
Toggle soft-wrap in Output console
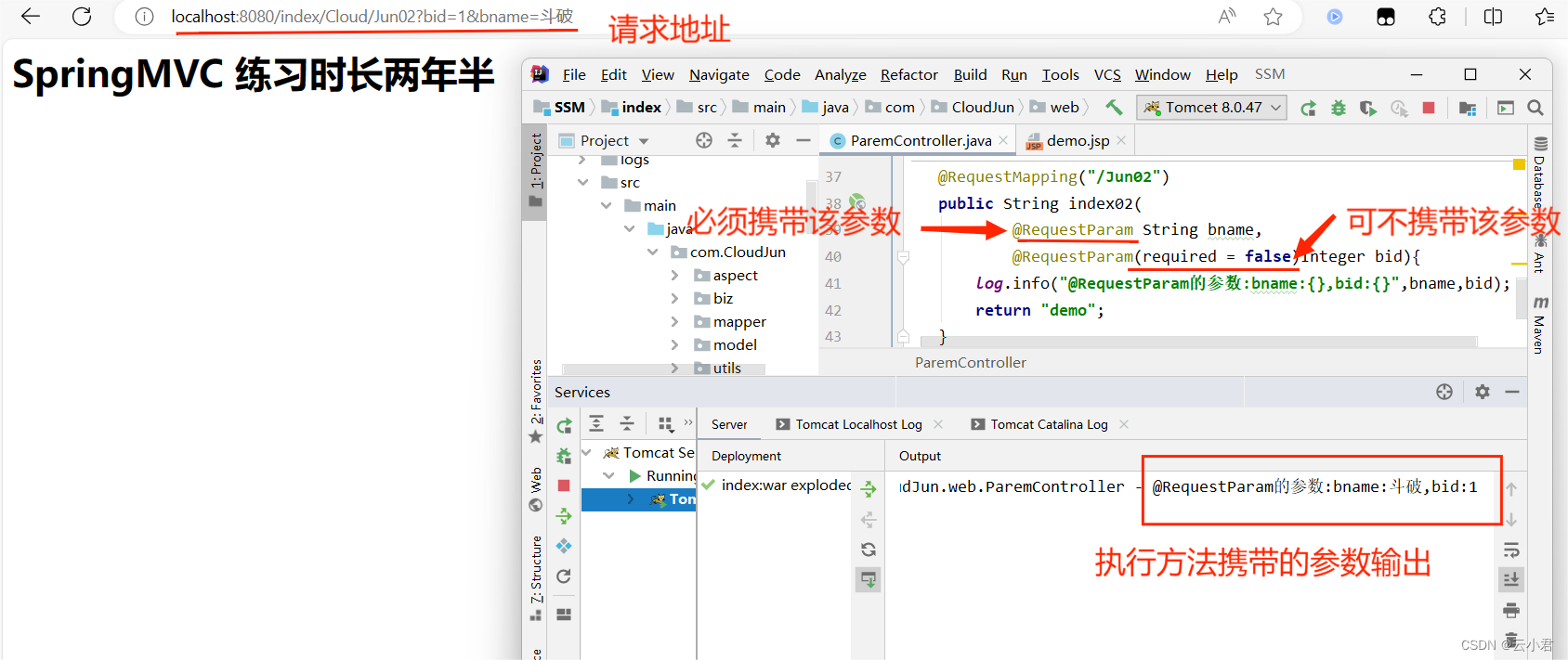pos(1511,550)
